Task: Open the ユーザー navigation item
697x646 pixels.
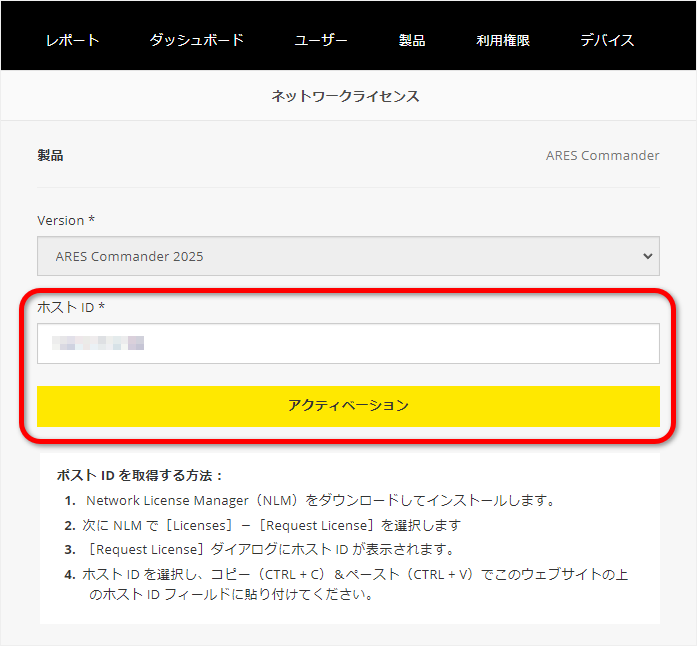Action: point(321,40)
